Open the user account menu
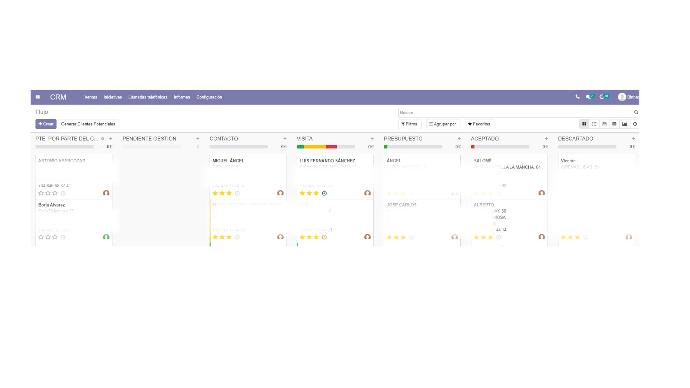The image size is (690, 388). click(628, 97)
